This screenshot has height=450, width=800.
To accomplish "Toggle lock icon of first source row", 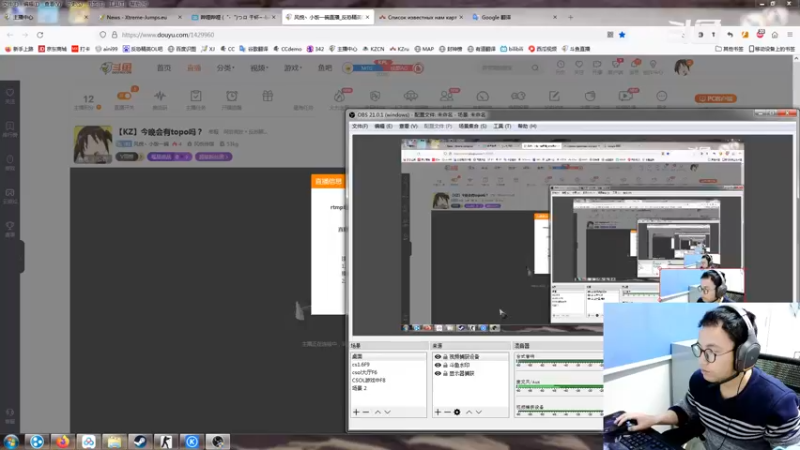I will (x=445, y=357).
